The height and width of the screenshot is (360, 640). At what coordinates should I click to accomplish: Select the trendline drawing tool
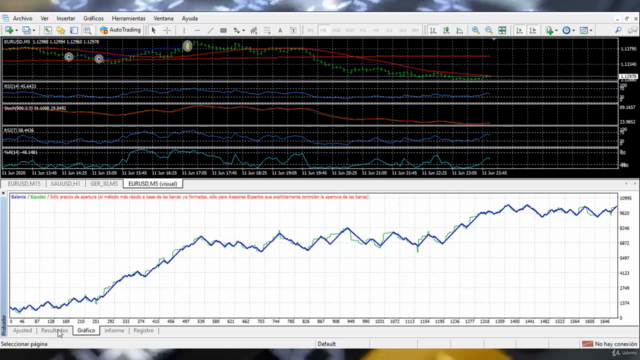(210, 30)
